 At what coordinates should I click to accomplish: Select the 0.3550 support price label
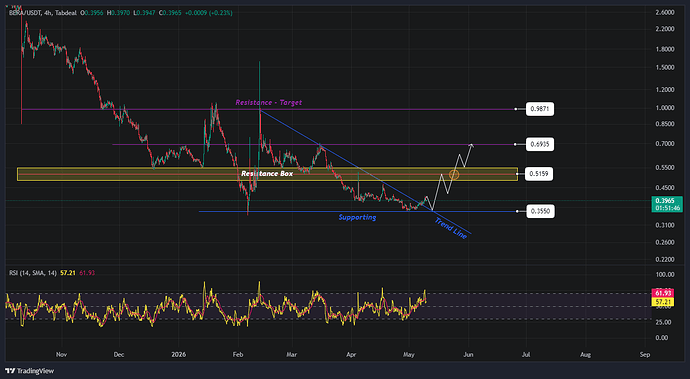540,211
